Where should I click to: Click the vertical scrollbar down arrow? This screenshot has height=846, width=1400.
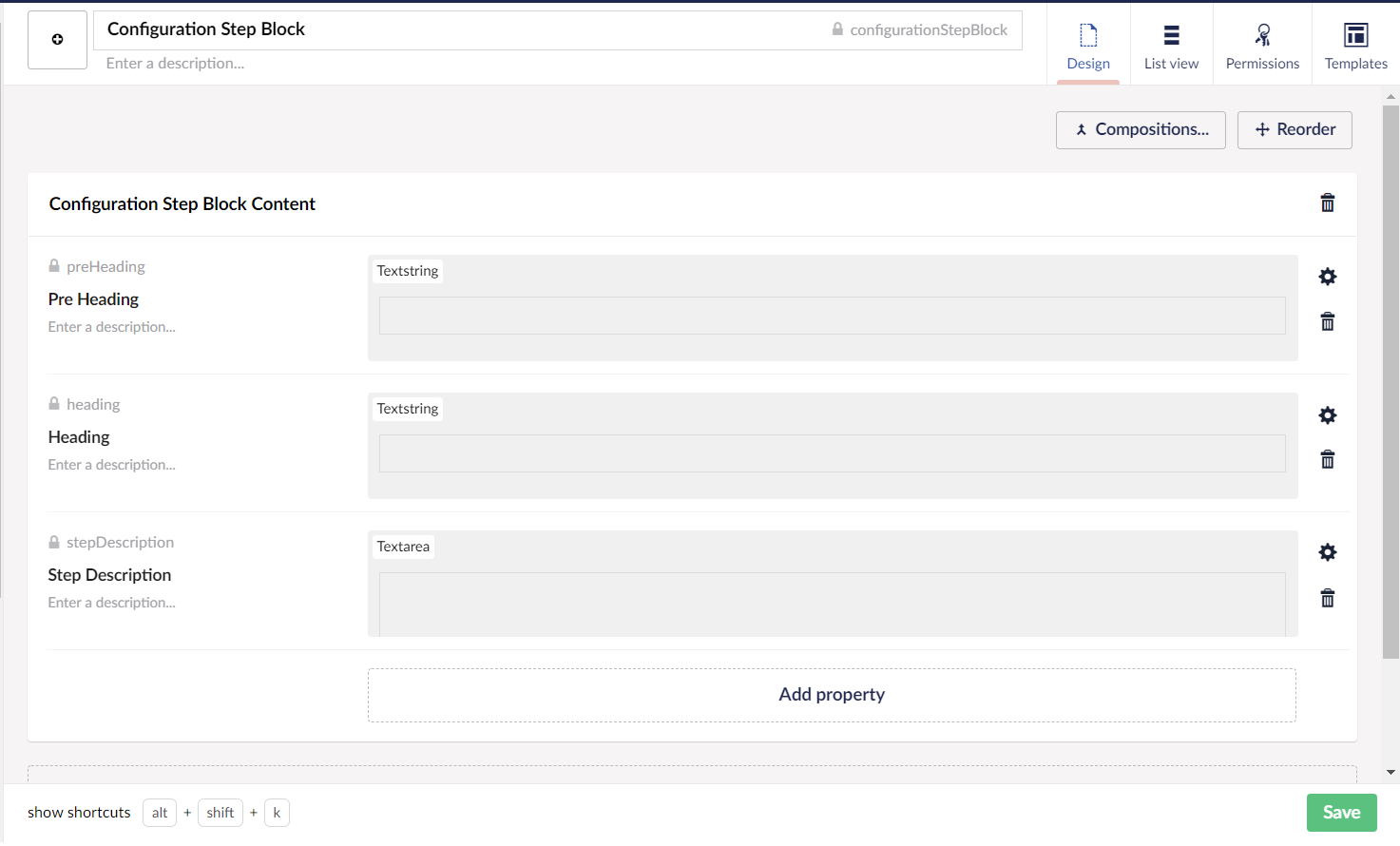(1390, 773)
